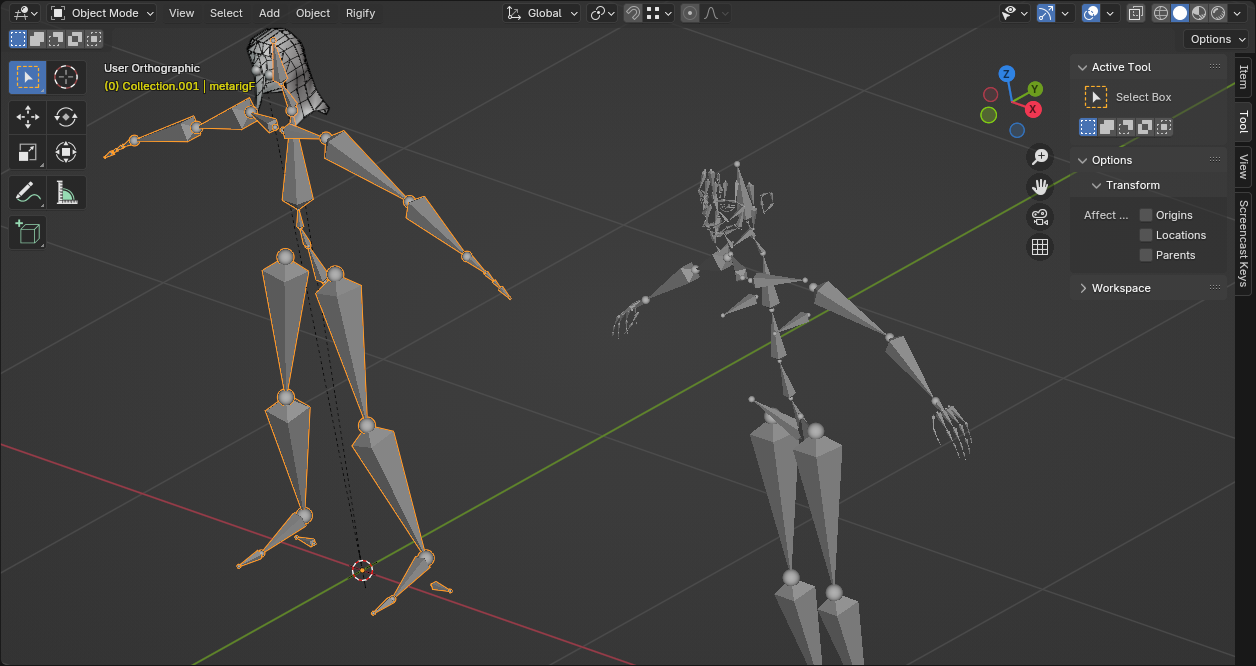This screenshot has height=666, width=1256.
Task: Collapse the Transform subpanel
Action: coord(1096,185)
